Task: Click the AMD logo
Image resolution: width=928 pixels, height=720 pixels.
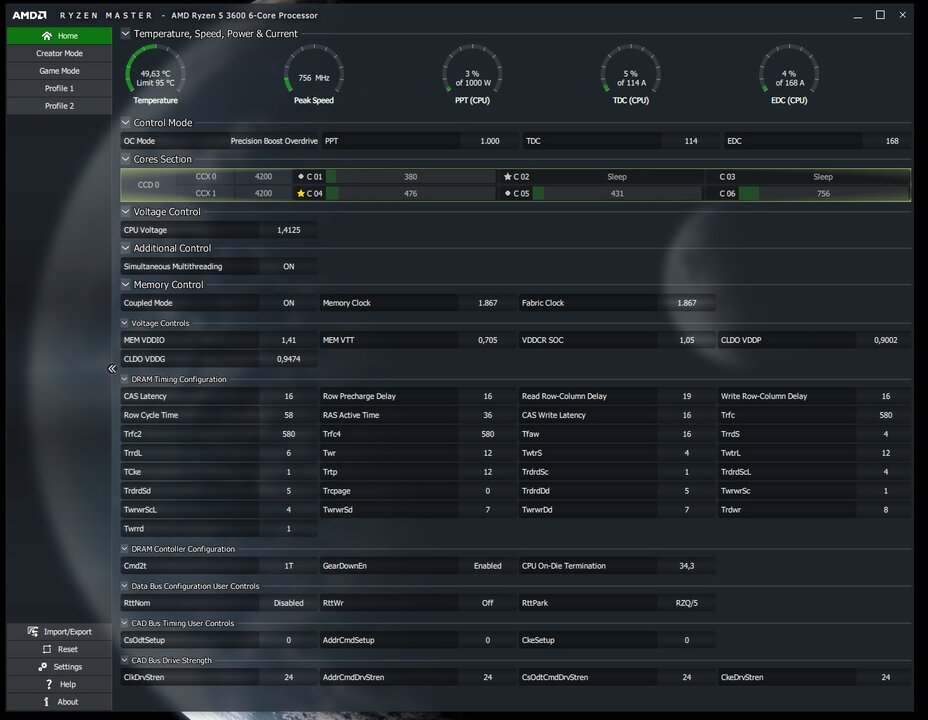Action: tap(30, 15)
